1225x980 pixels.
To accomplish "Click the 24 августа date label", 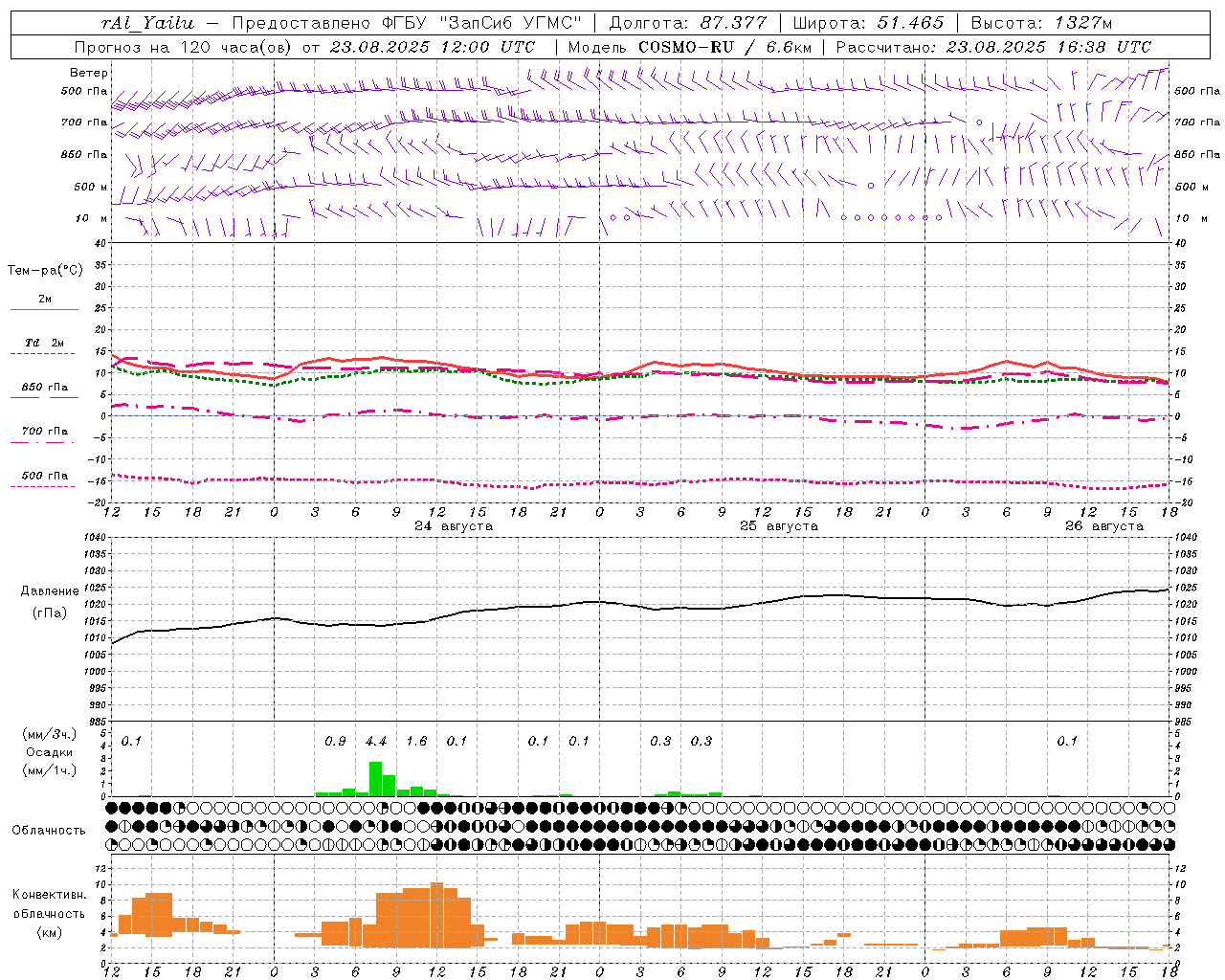I will point(454,526).
